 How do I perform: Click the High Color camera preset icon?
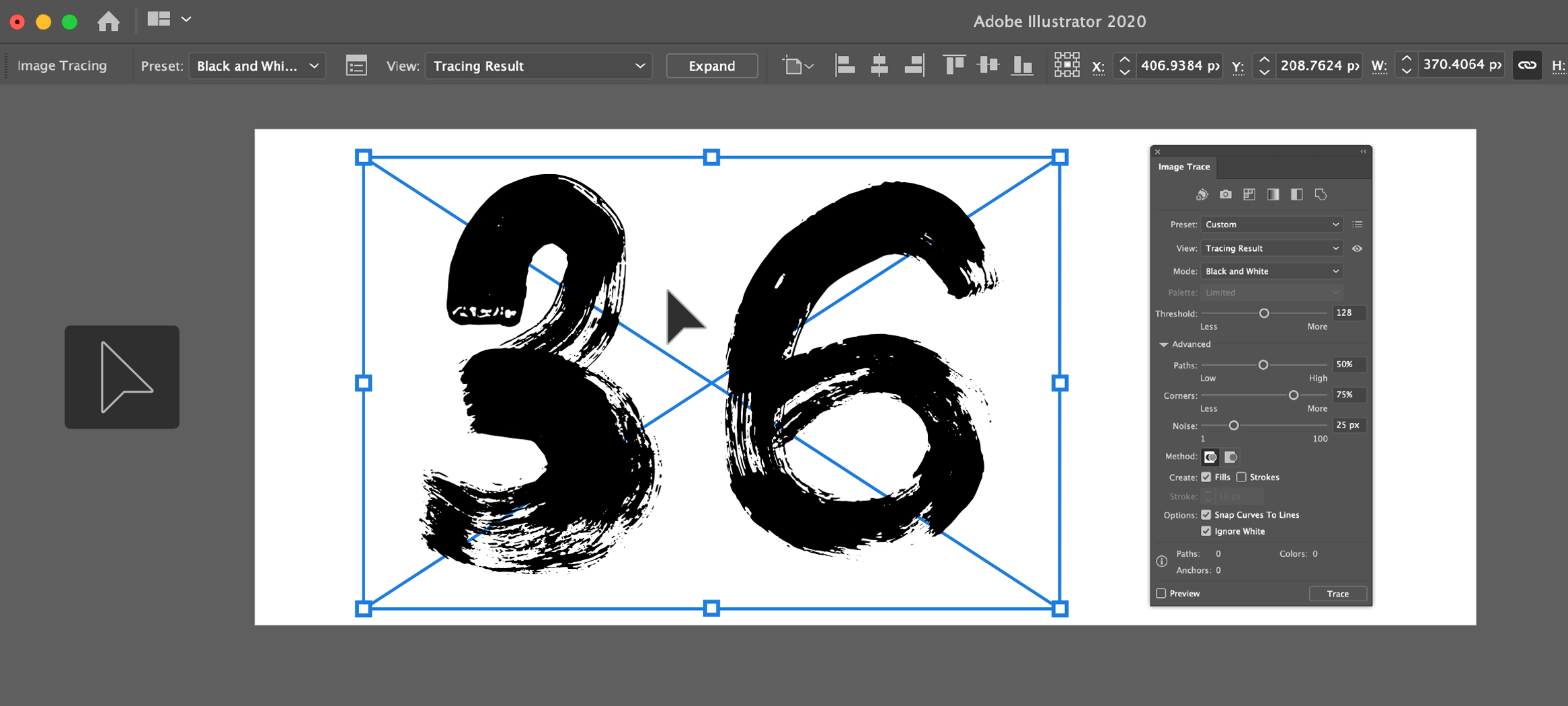(x=1226, y=194)
